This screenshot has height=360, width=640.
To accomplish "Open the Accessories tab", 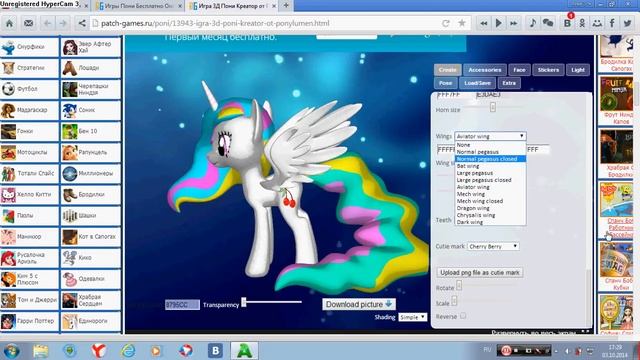I will [x=484, y=70].
